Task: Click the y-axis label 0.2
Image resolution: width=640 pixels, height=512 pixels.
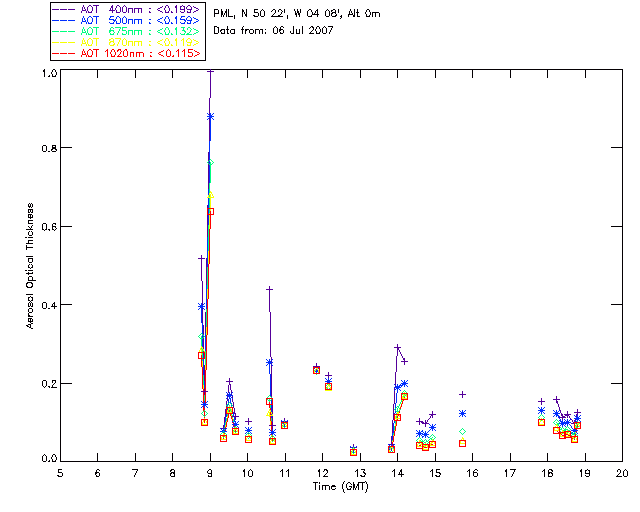Action: [x=49, y=384]
